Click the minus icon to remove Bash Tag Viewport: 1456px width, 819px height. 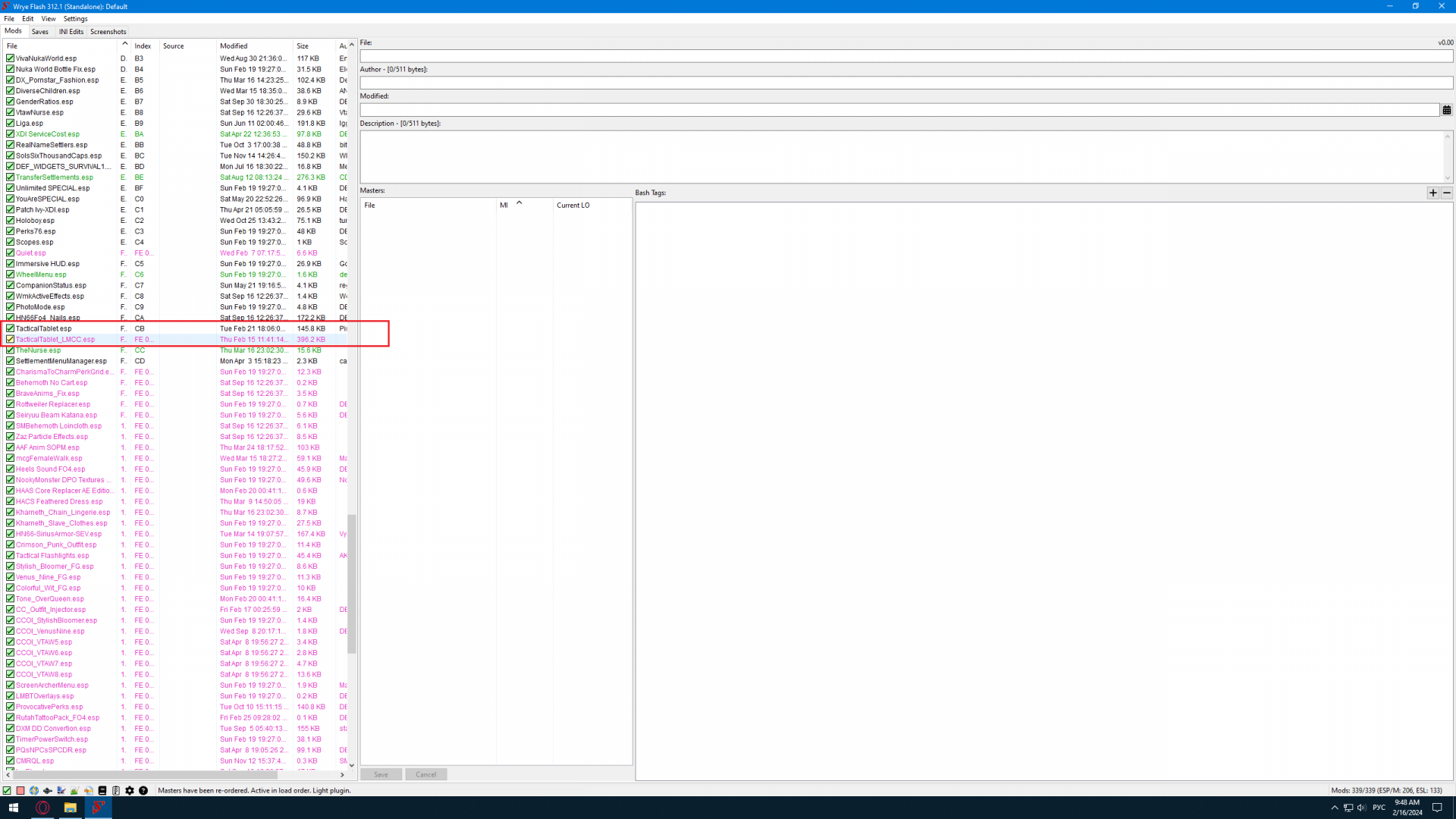tap(1447, 193)
